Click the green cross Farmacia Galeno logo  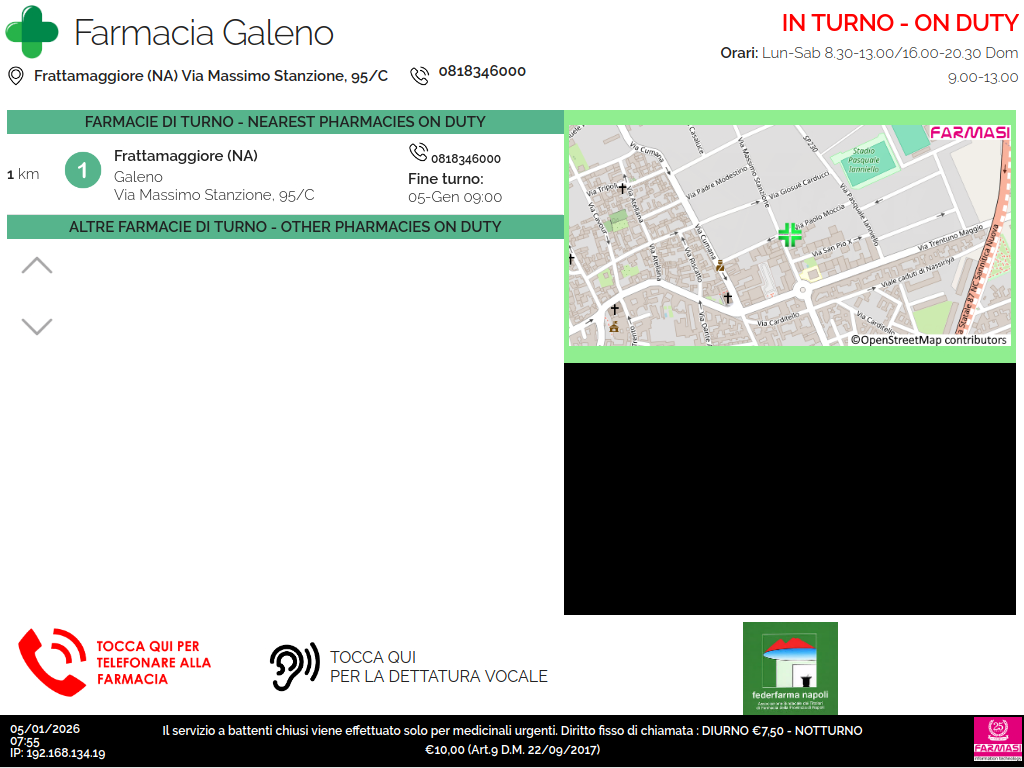(32, 32)
